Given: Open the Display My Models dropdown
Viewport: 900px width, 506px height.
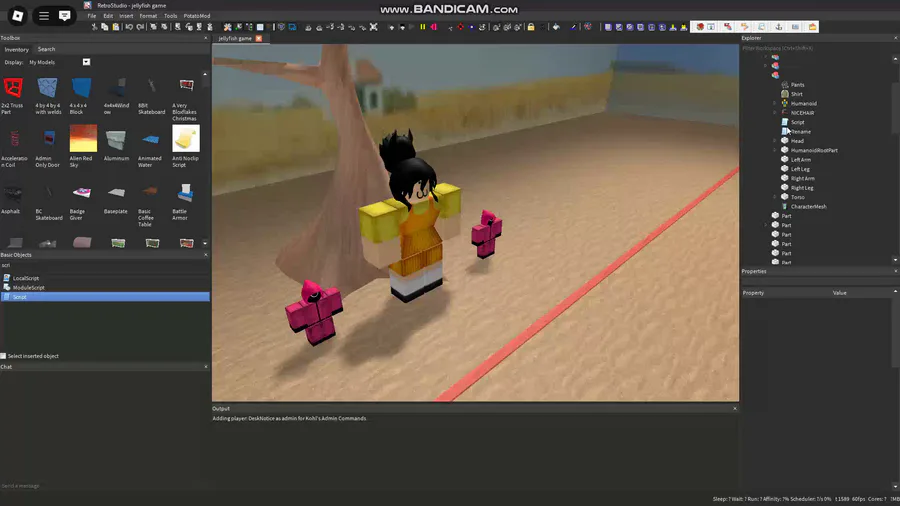Looking at the screenshot, I should (86, 62).
